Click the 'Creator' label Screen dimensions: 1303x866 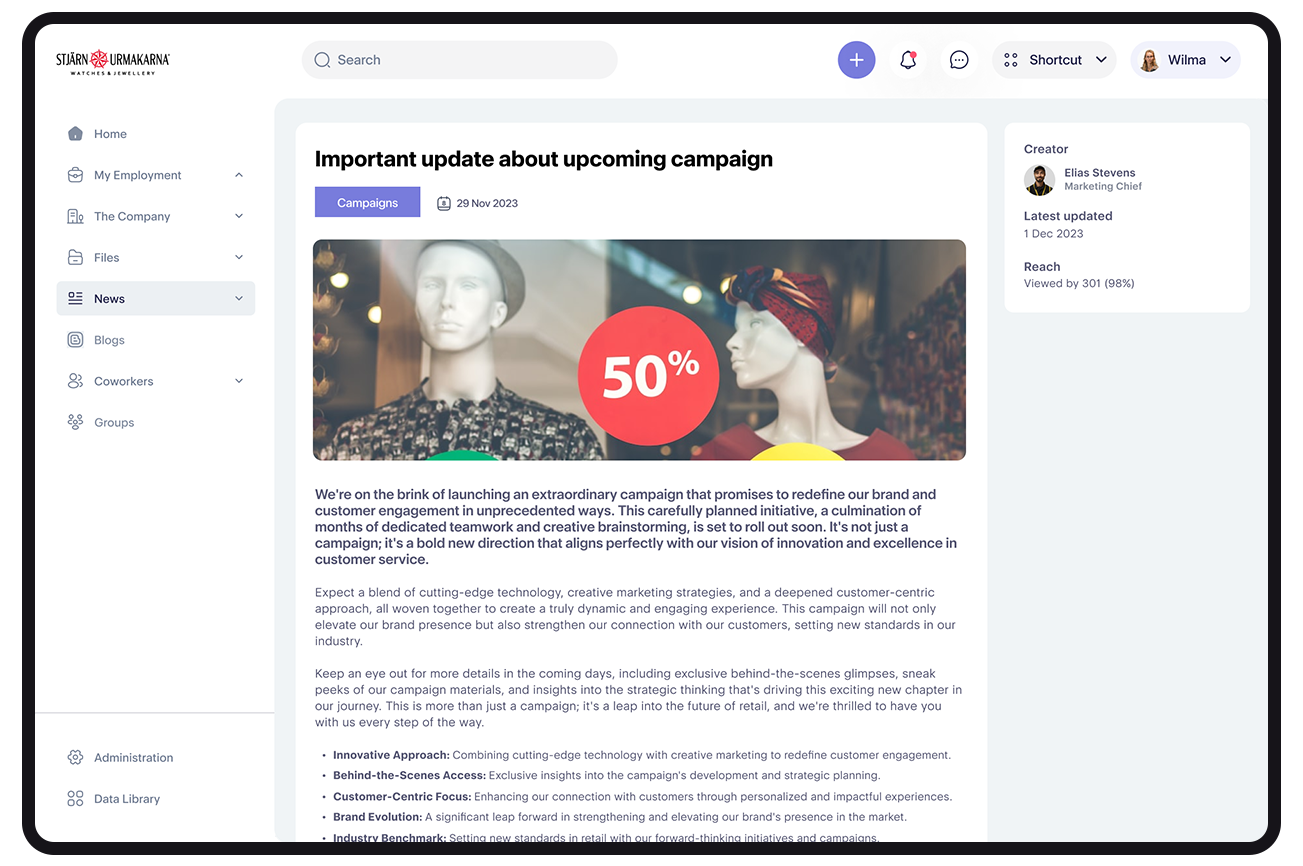point(1046,149)
